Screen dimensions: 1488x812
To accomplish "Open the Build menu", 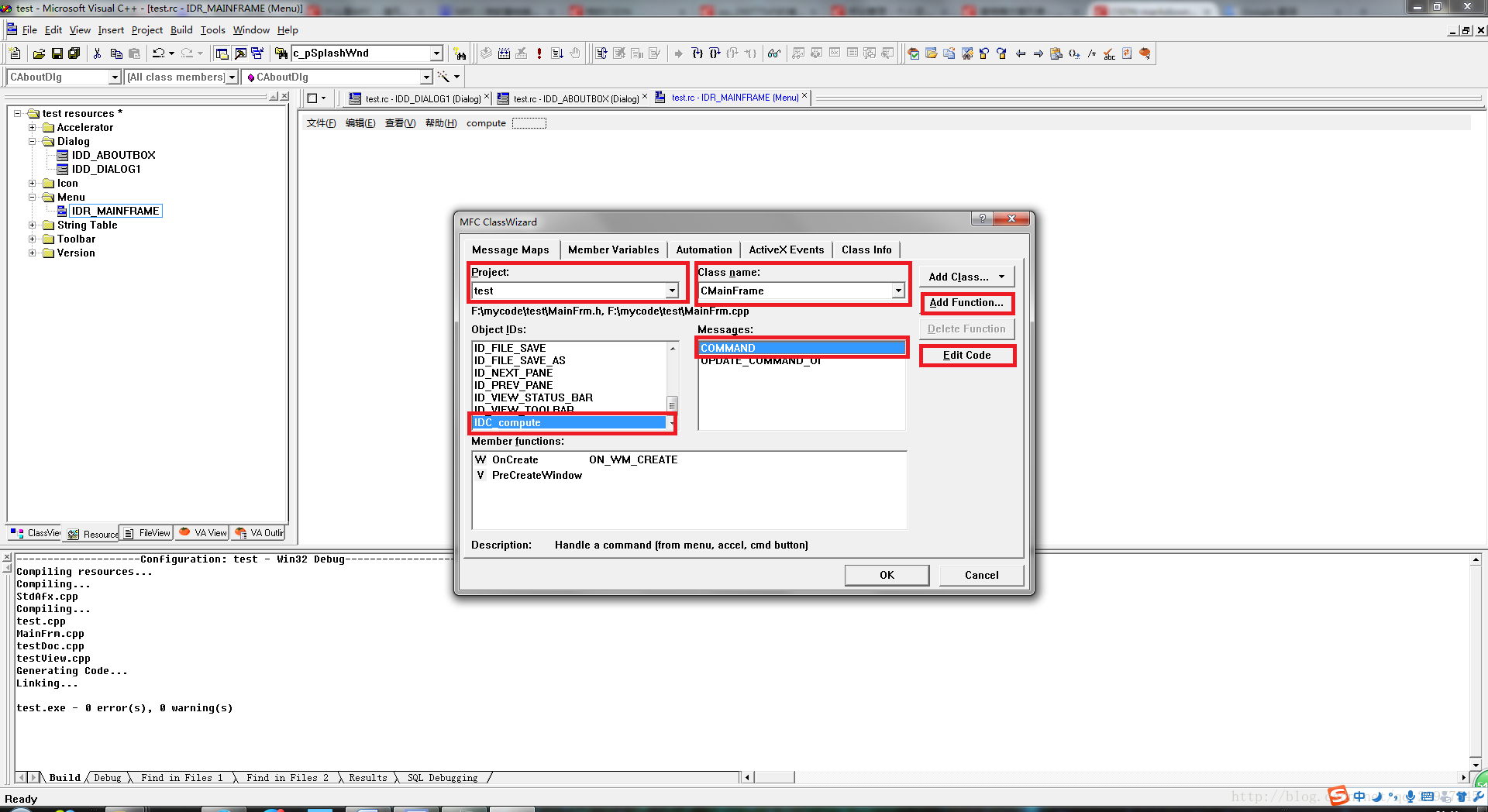I will click(181, 30).
